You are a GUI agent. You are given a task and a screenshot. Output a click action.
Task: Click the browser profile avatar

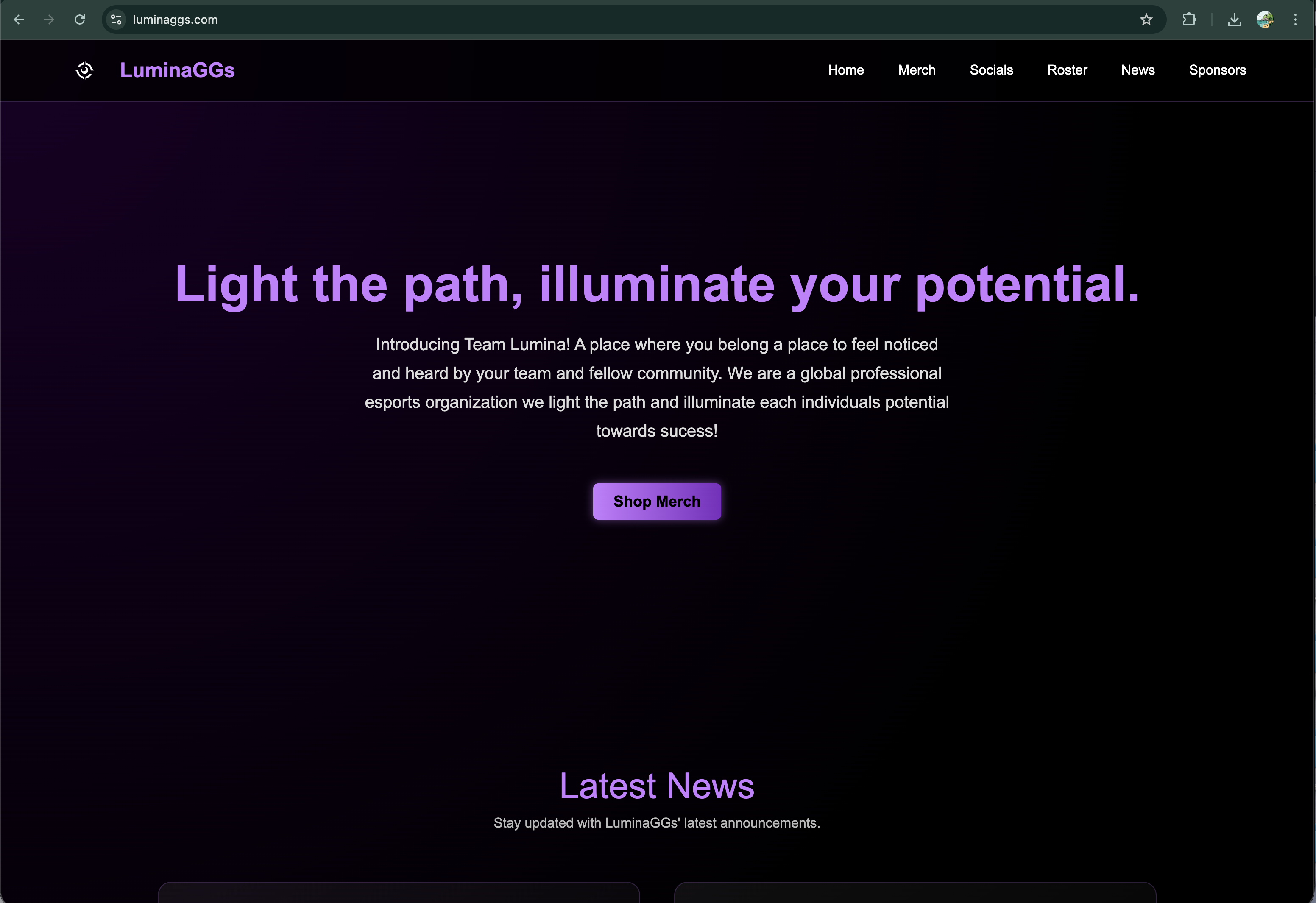tap(1266, 19)
